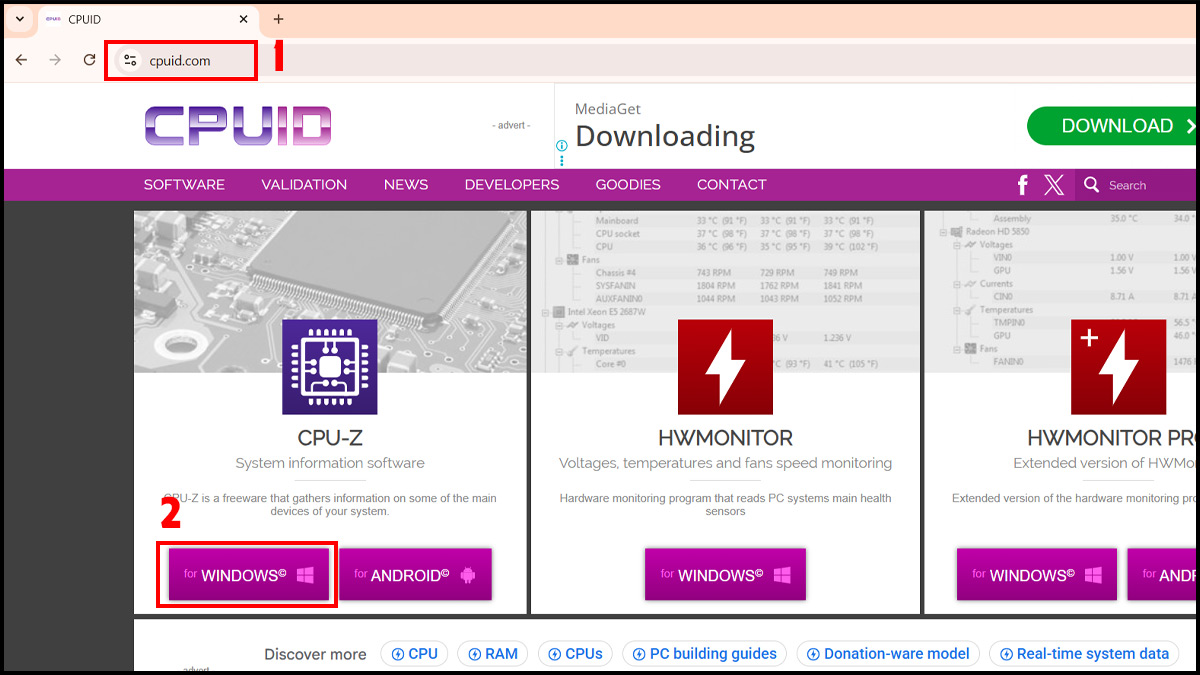Click the HWMONITOR PRO icon
This screenshot has height=675, width=1200.
[x=1118, y=367]
